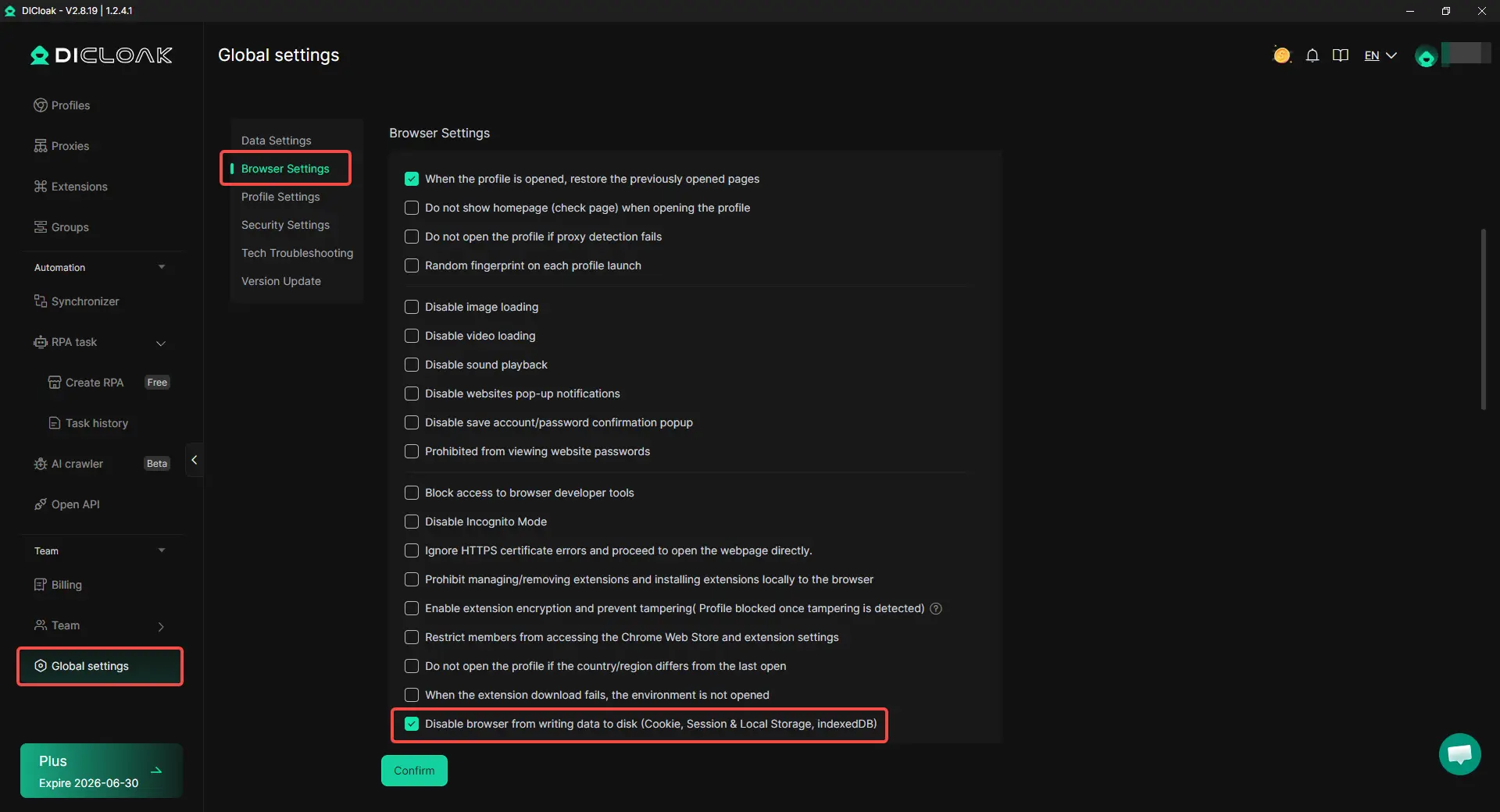1500x812 pixels.
Task: Open the documentation book icon
Action: point(1341,55)
